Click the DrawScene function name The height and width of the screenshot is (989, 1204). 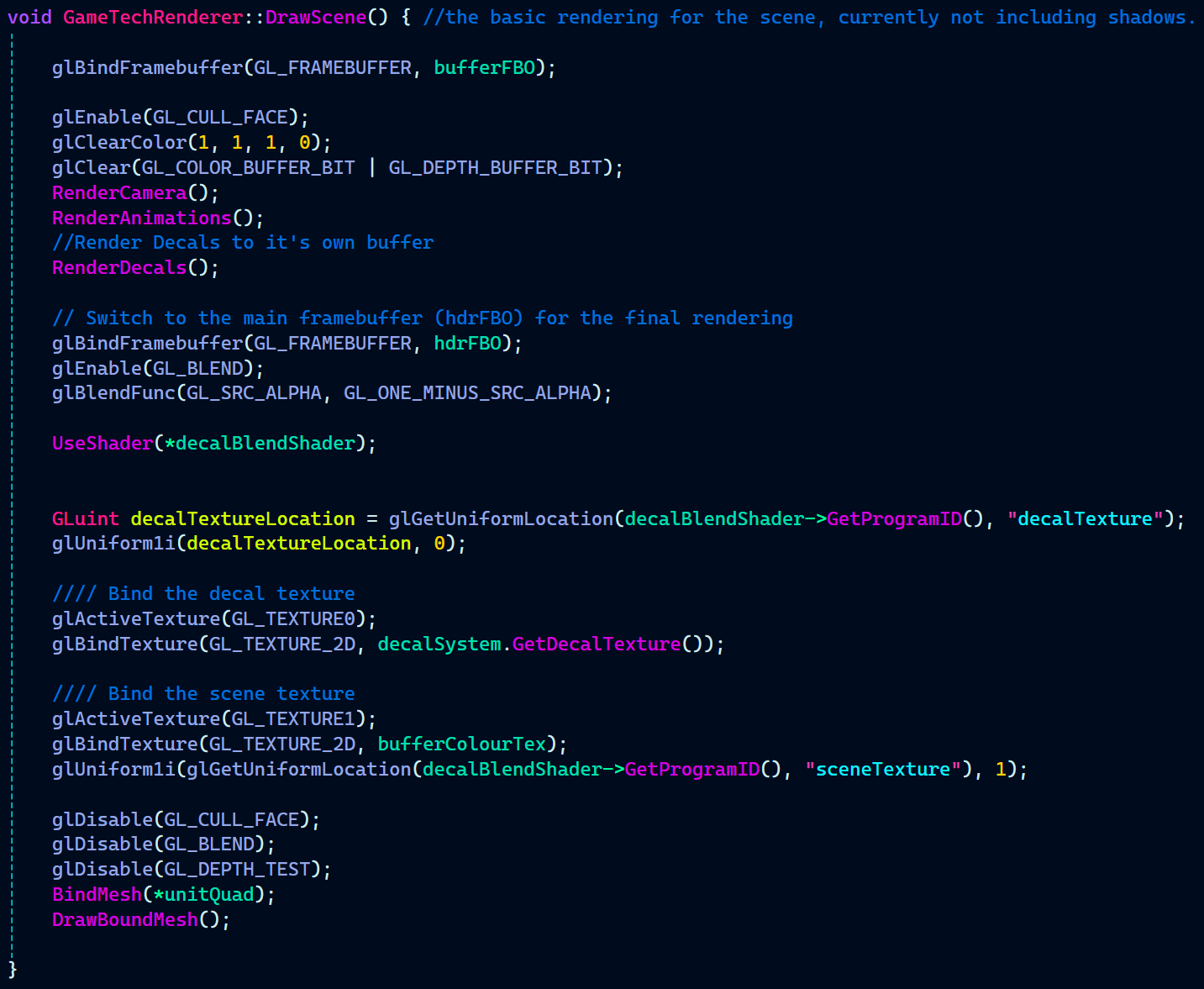(x=316, y=17)
